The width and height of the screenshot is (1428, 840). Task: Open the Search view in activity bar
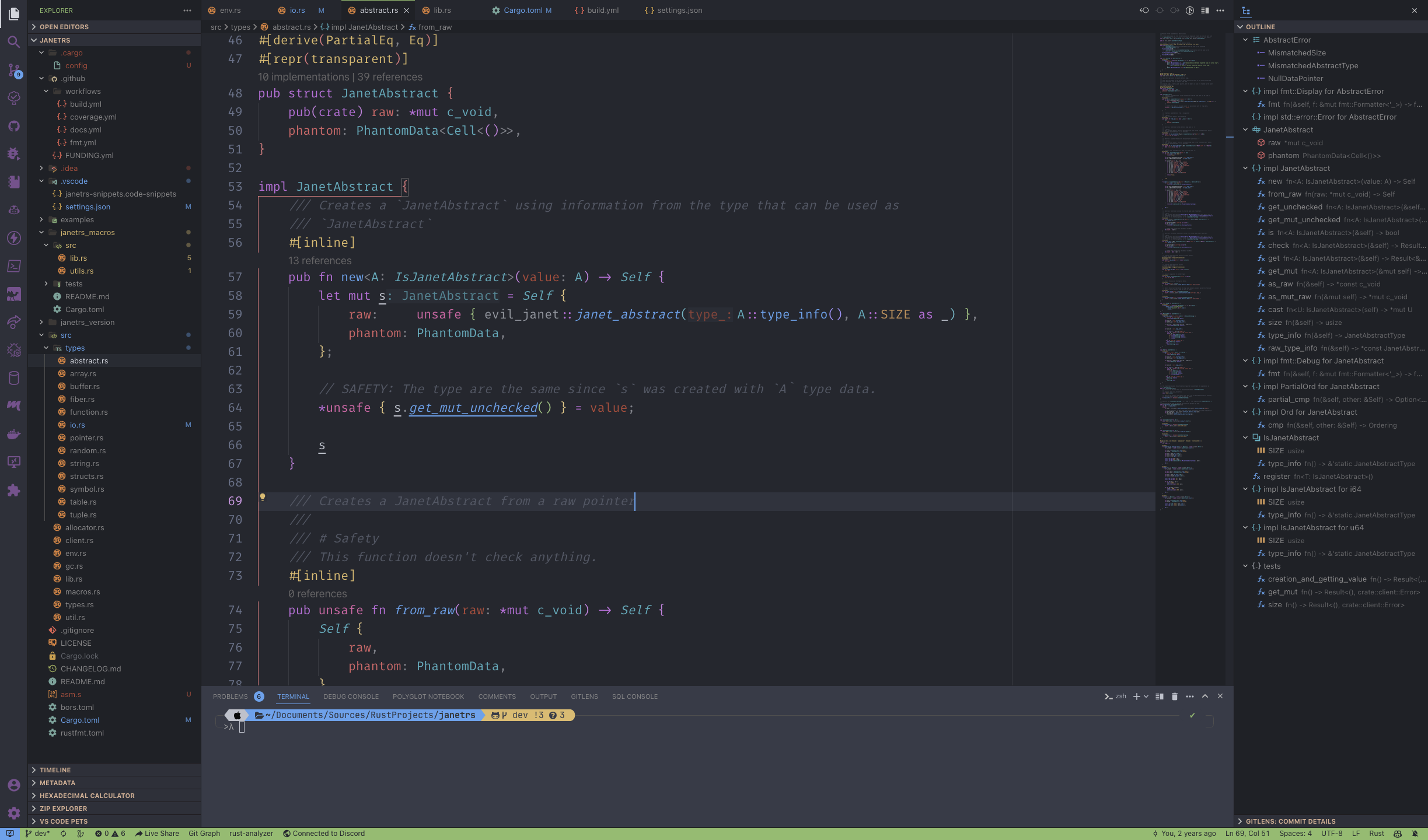click(x=14, y=42)
